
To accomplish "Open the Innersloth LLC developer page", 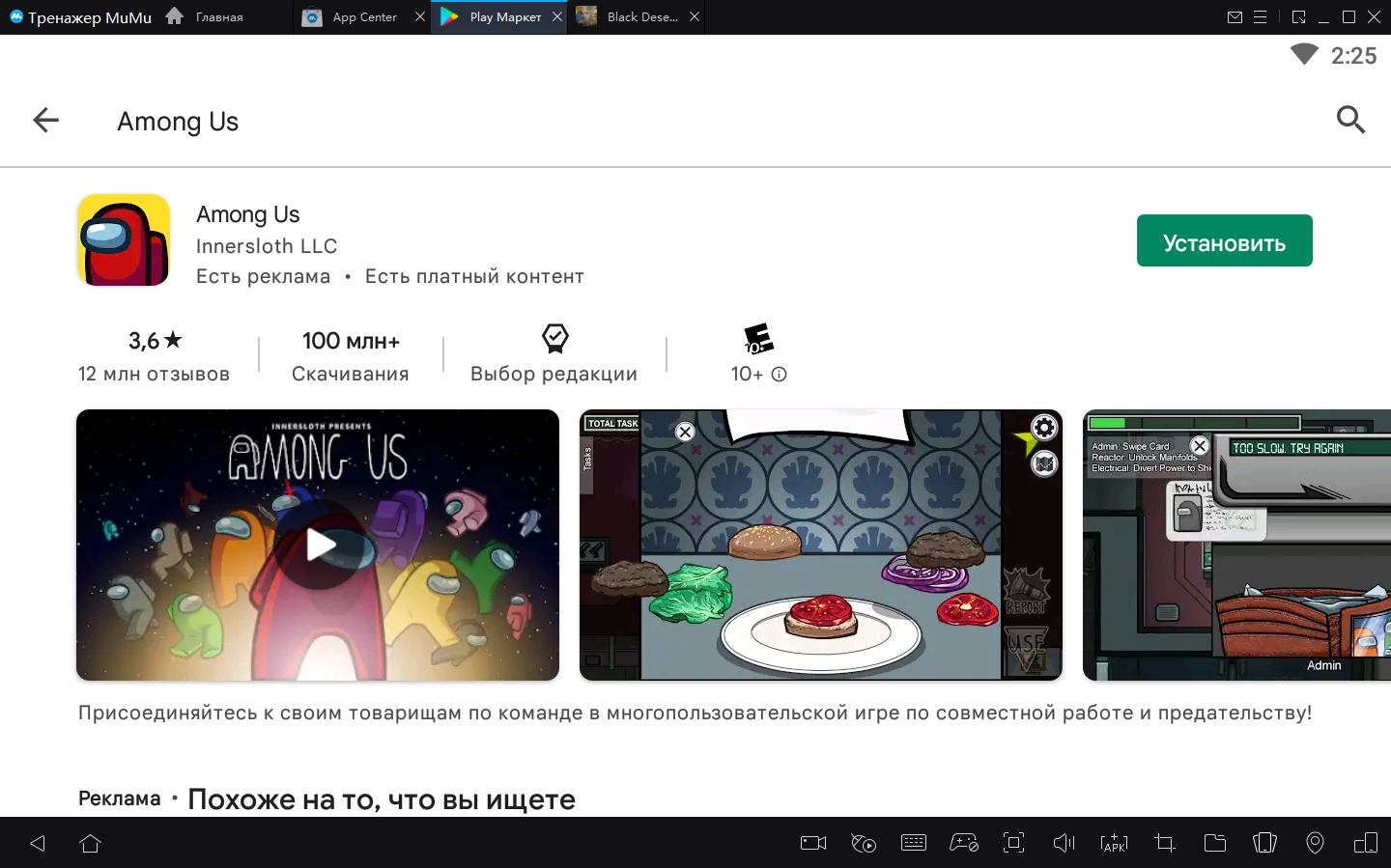I will tap(267, 246).
